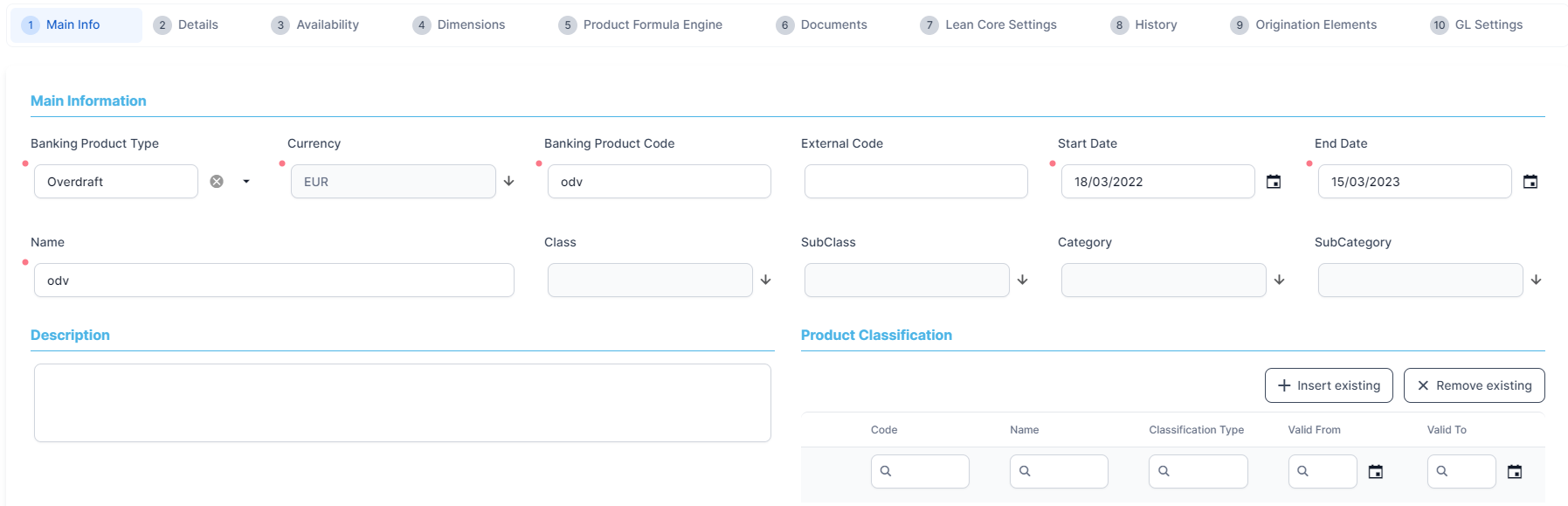Click the Classification Type search icon
This screenshot has height=506, width=1568.
1164,471
